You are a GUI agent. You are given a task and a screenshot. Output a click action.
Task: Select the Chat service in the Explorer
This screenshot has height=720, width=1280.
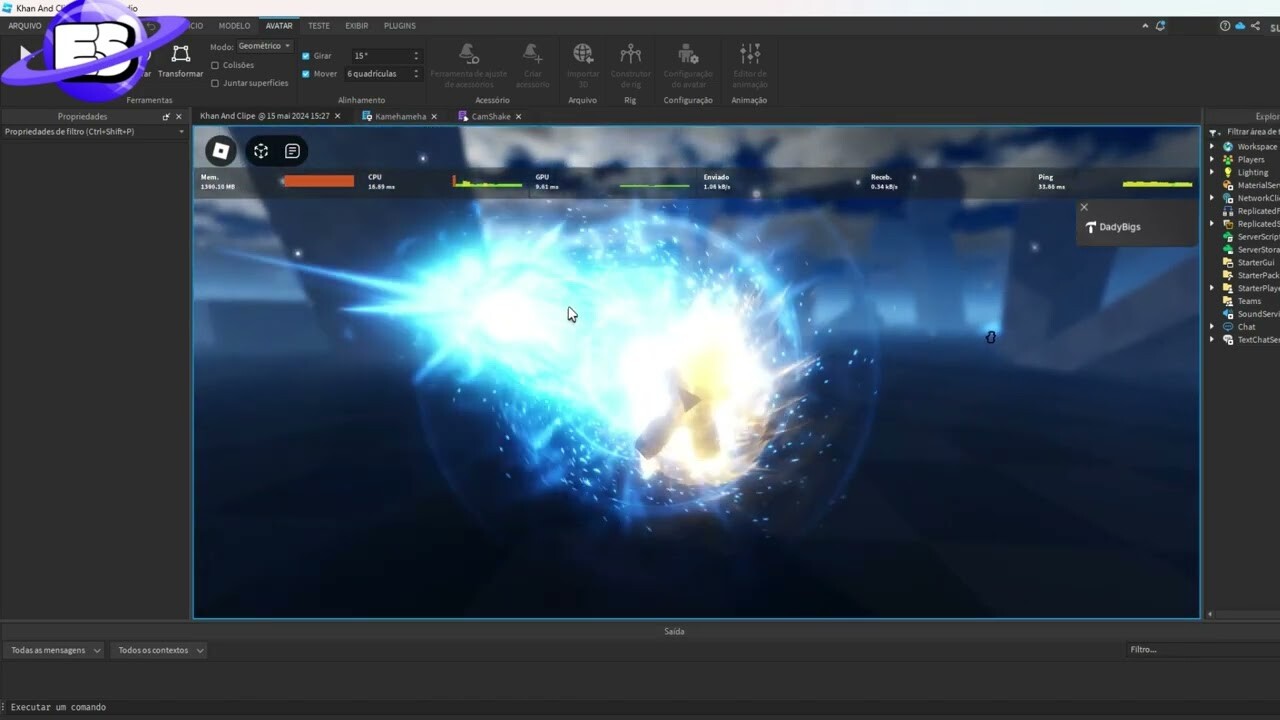1245,326
